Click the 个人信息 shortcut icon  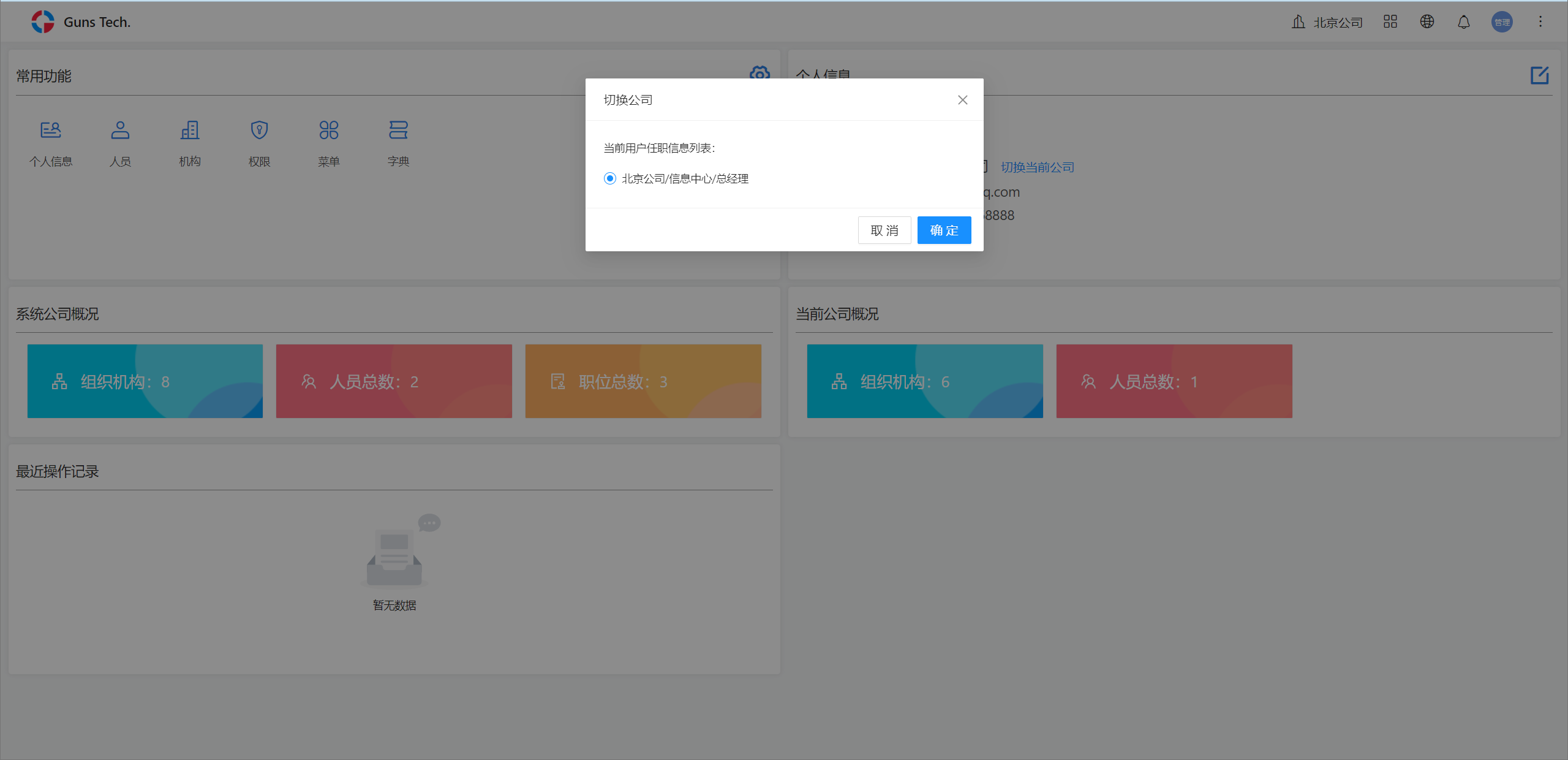(51, 131)
